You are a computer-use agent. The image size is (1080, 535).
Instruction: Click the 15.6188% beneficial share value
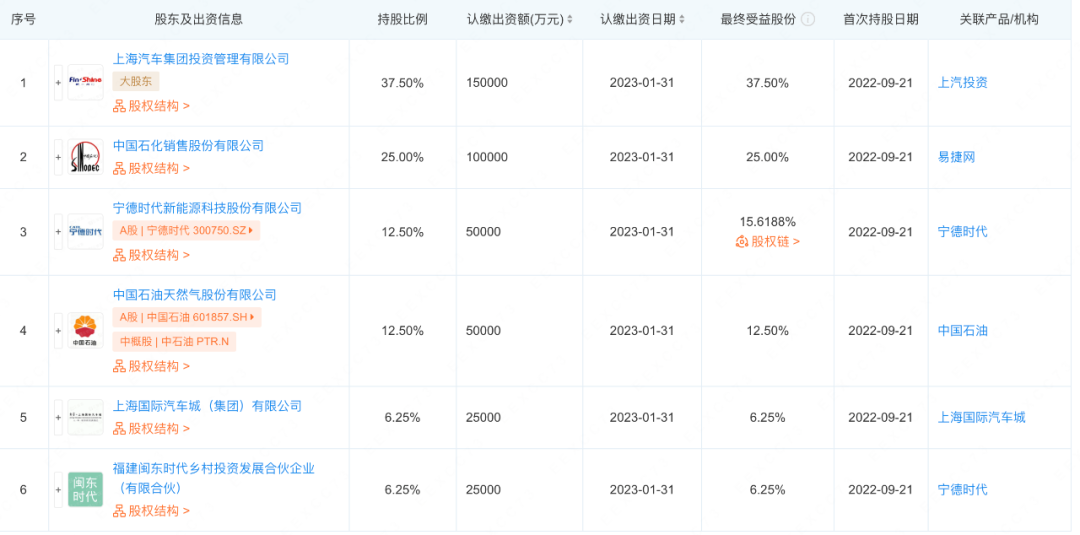point(768,222)
